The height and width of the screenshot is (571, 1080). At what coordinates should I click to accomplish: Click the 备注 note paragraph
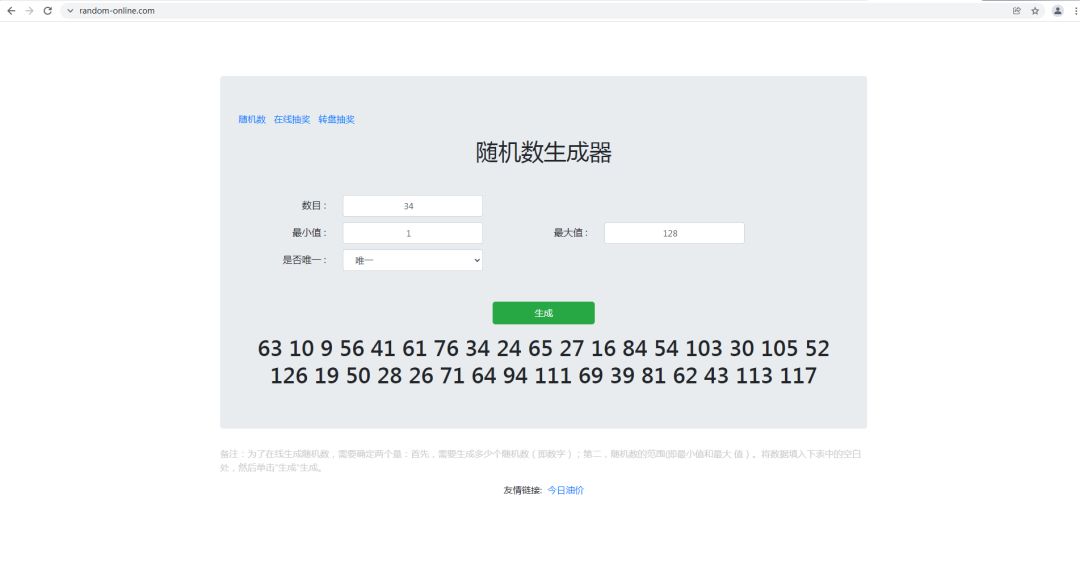tap(541, 461)
